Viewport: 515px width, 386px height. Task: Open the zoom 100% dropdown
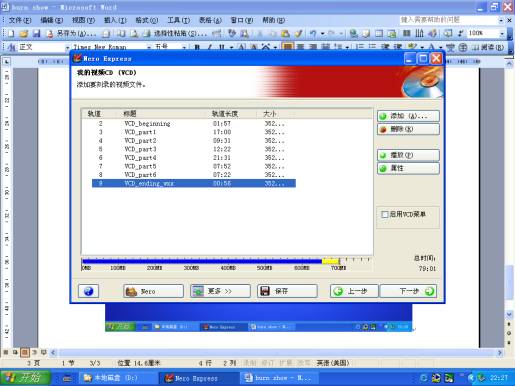pos(502,33)
